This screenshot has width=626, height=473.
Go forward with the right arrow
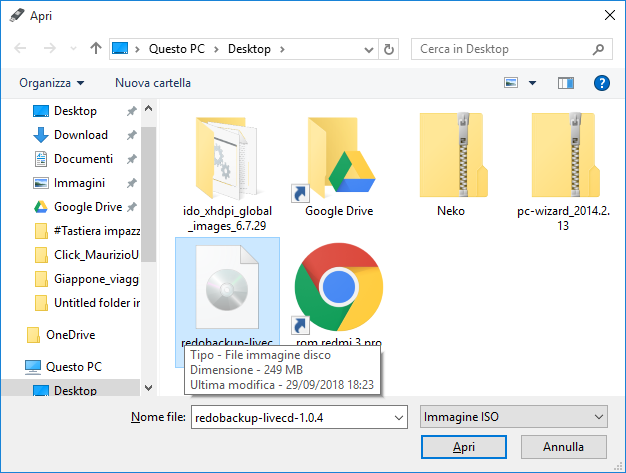(50, 49)
